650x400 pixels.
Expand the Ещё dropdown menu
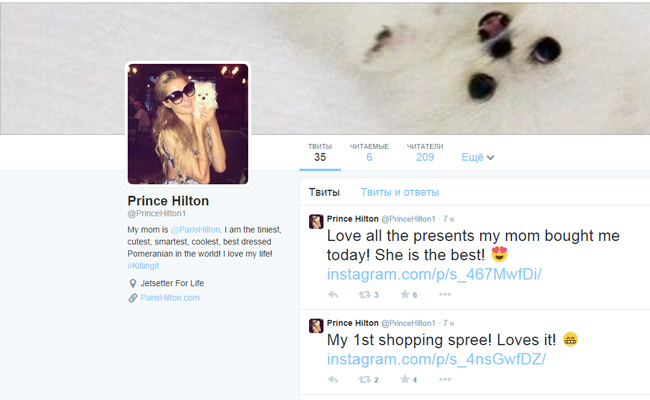tap(478, 158)
